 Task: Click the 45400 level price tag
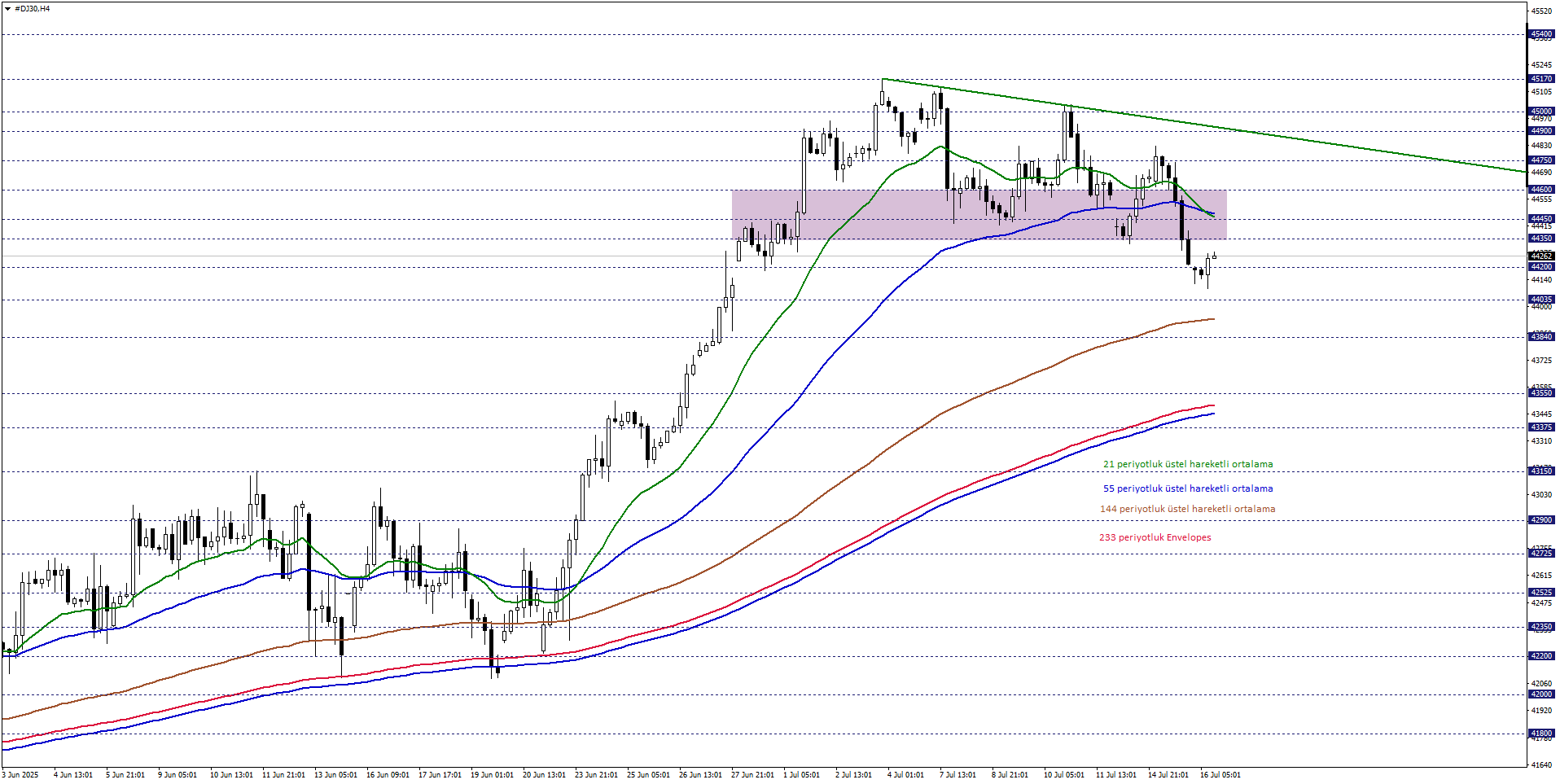pos(1540,34)
